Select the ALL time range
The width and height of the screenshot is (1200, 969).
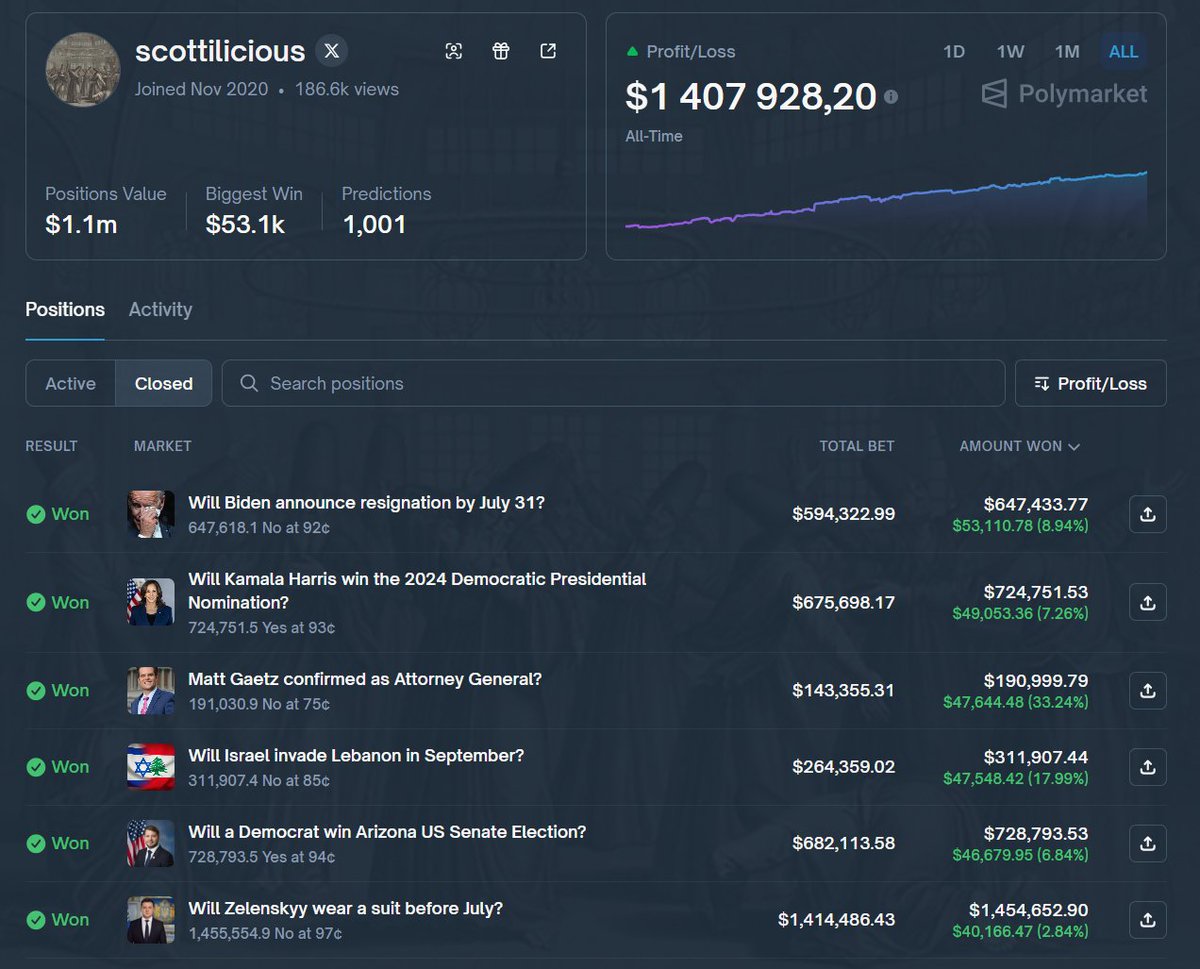coord(1123,51)
